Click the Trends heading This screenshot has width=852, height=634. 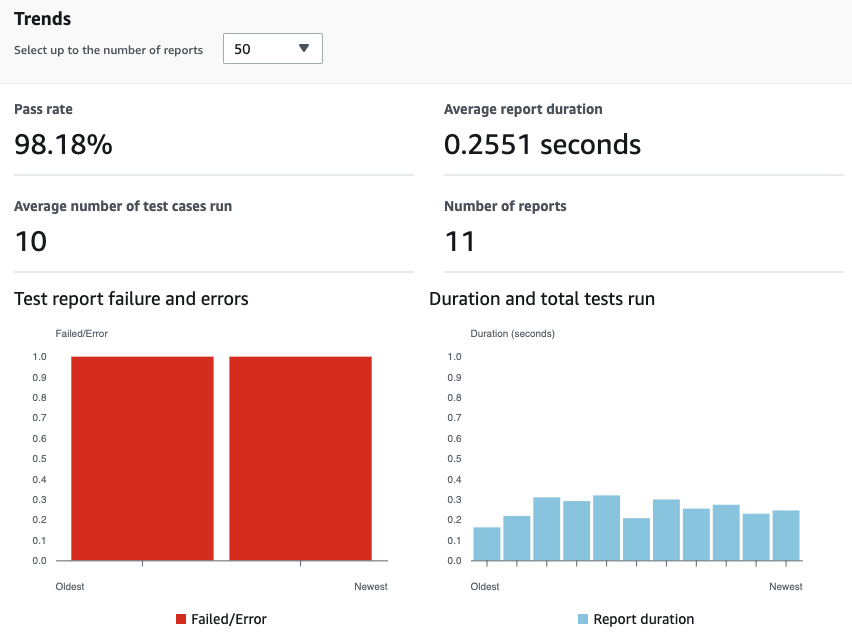click(43, 18)
